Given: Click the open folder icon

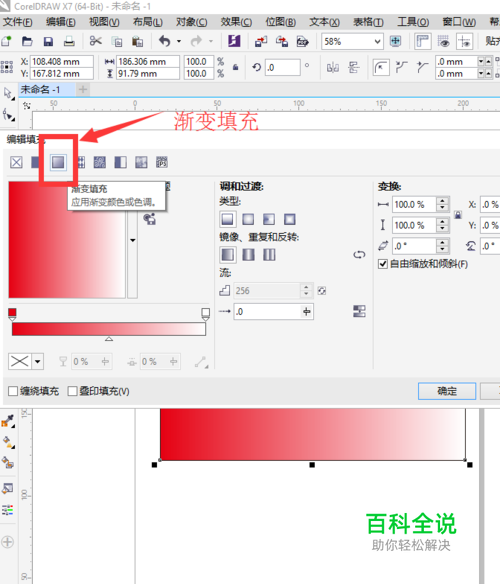Looking at the screenshot, I should tap(27, 41).
